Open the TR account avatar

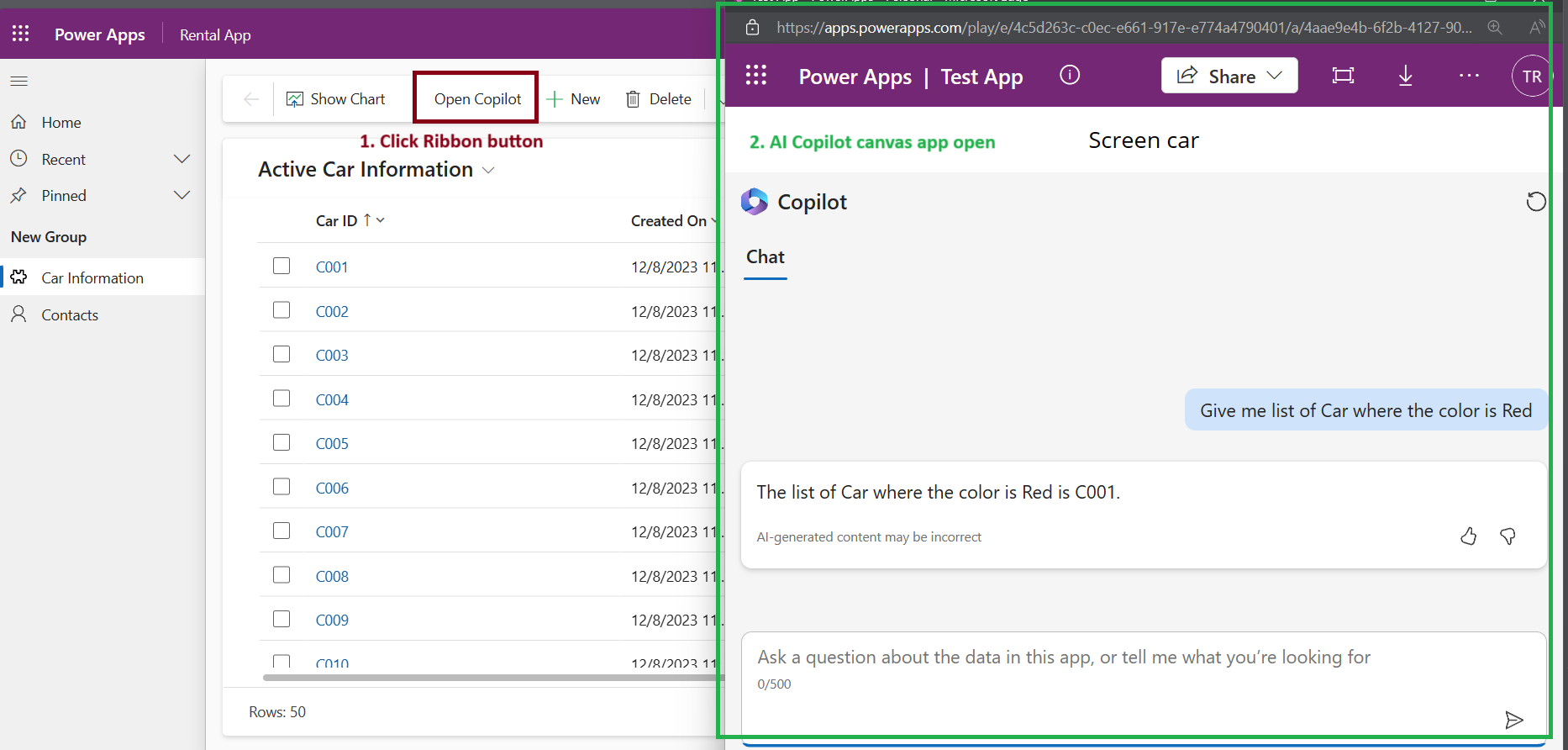coord(1531,76)
